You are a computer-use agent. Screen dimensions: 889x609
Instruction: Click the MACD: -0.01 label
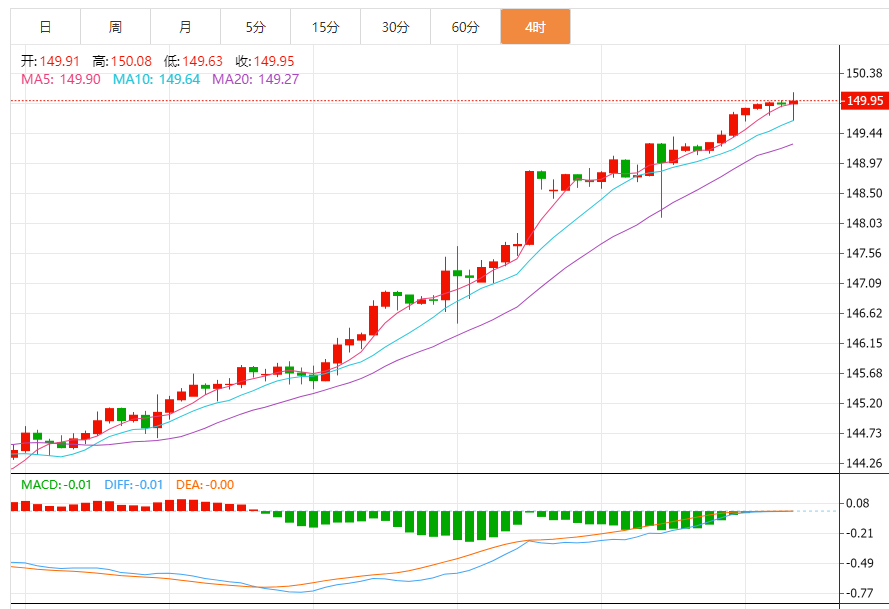point(56,485)
